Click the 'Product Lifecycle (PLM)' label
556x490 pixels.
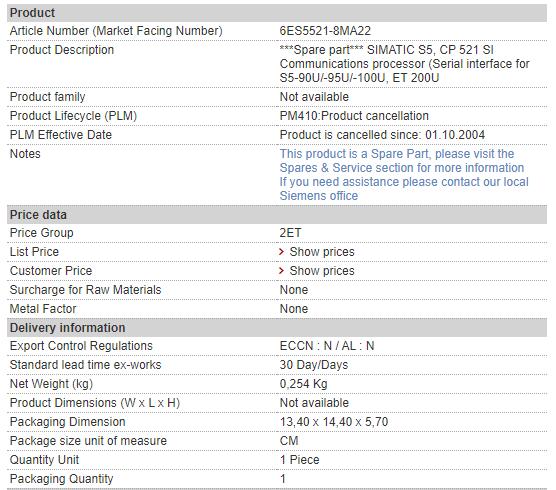coord(73,116)
